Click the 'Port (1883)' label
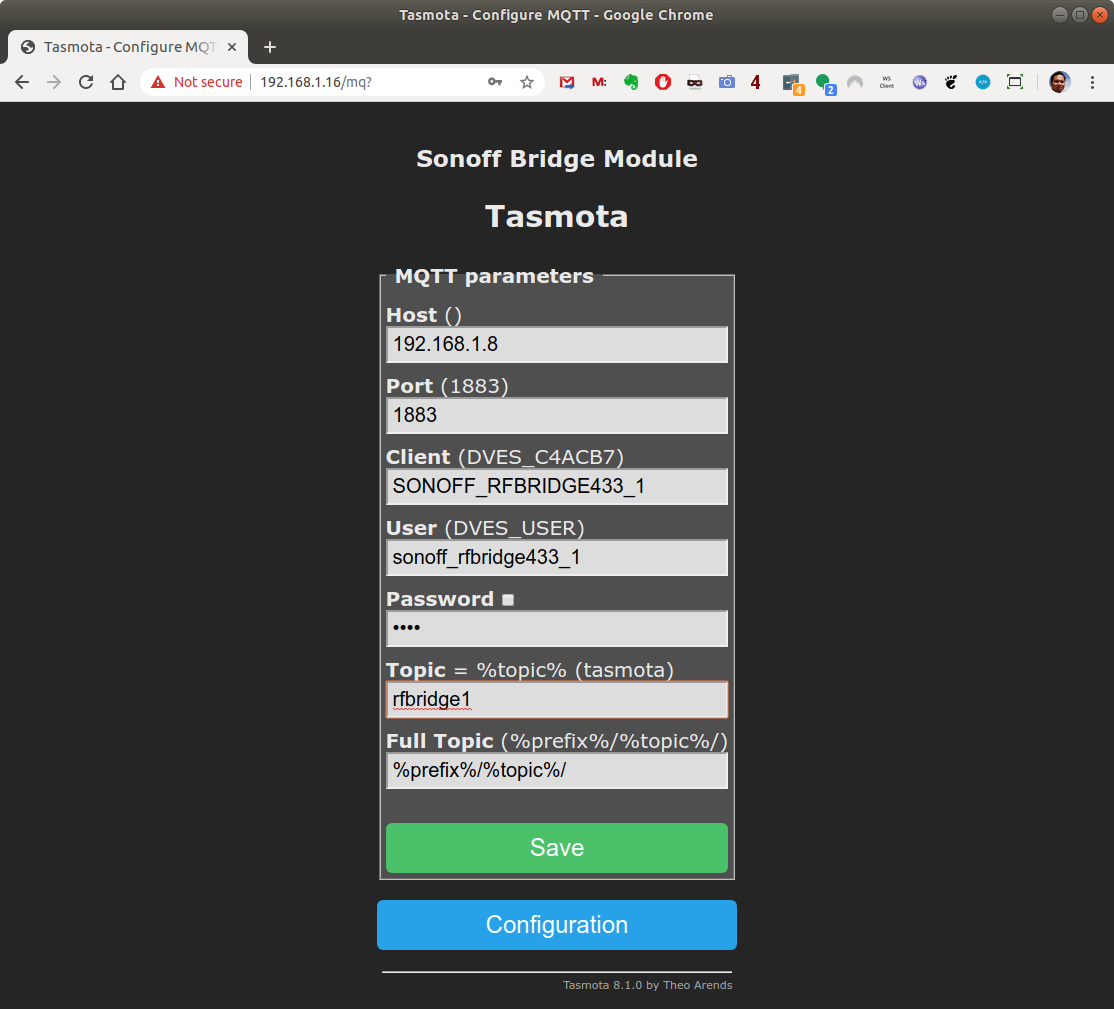This screenshot has width=1114, height=1009. pos(448,386)
